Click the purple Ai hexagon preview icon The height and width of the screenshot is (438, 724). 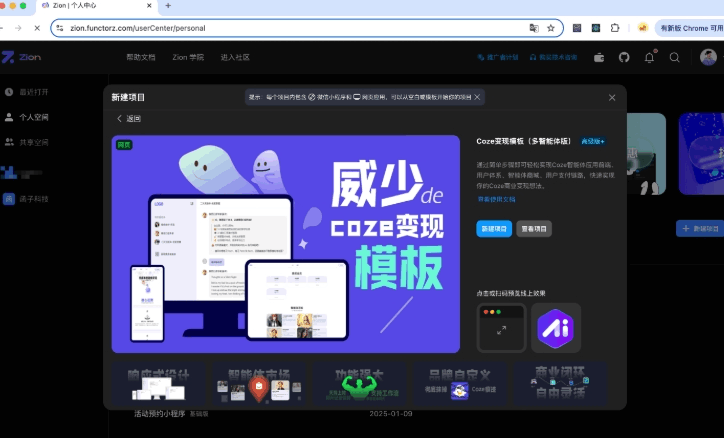(555, 328)
